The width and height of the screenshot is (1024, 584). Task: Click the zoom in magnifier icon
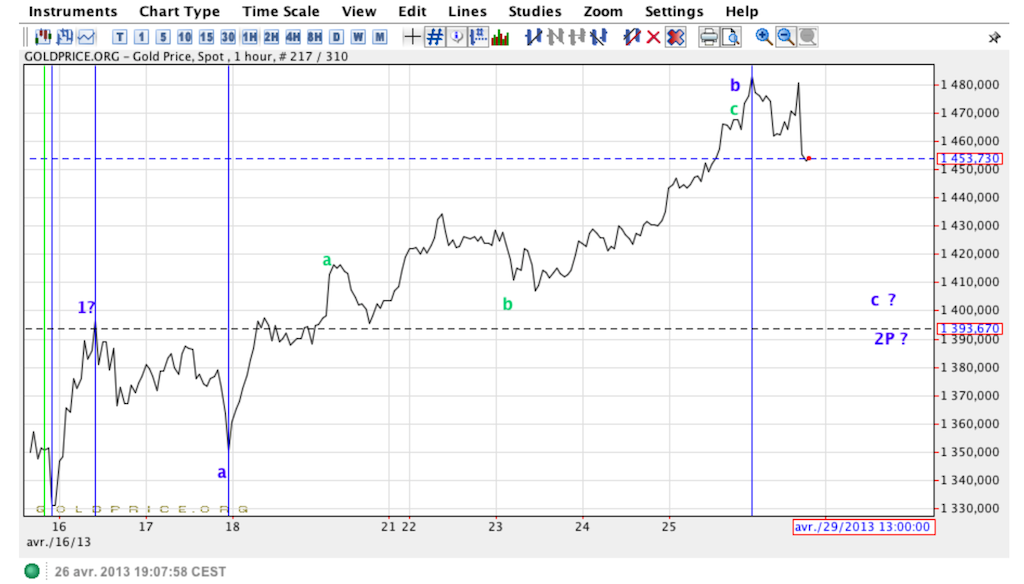pos(764,37)
